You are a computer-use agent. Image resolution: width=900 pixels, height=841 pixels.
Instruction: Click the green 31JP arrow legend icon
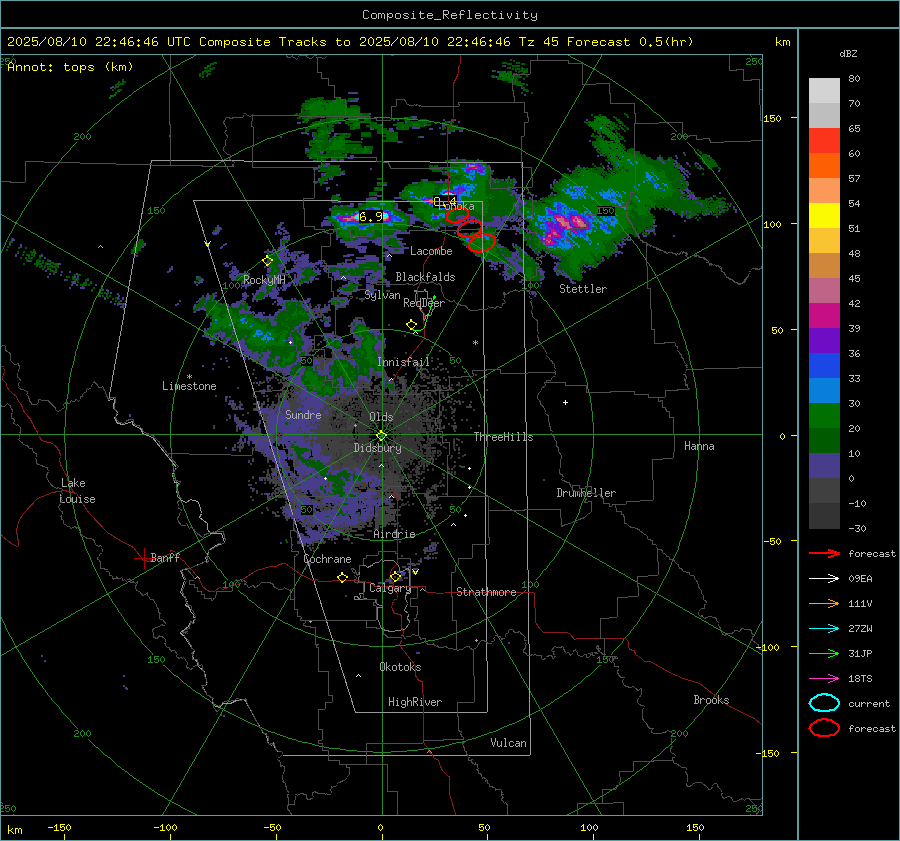[x=824, y=653]
